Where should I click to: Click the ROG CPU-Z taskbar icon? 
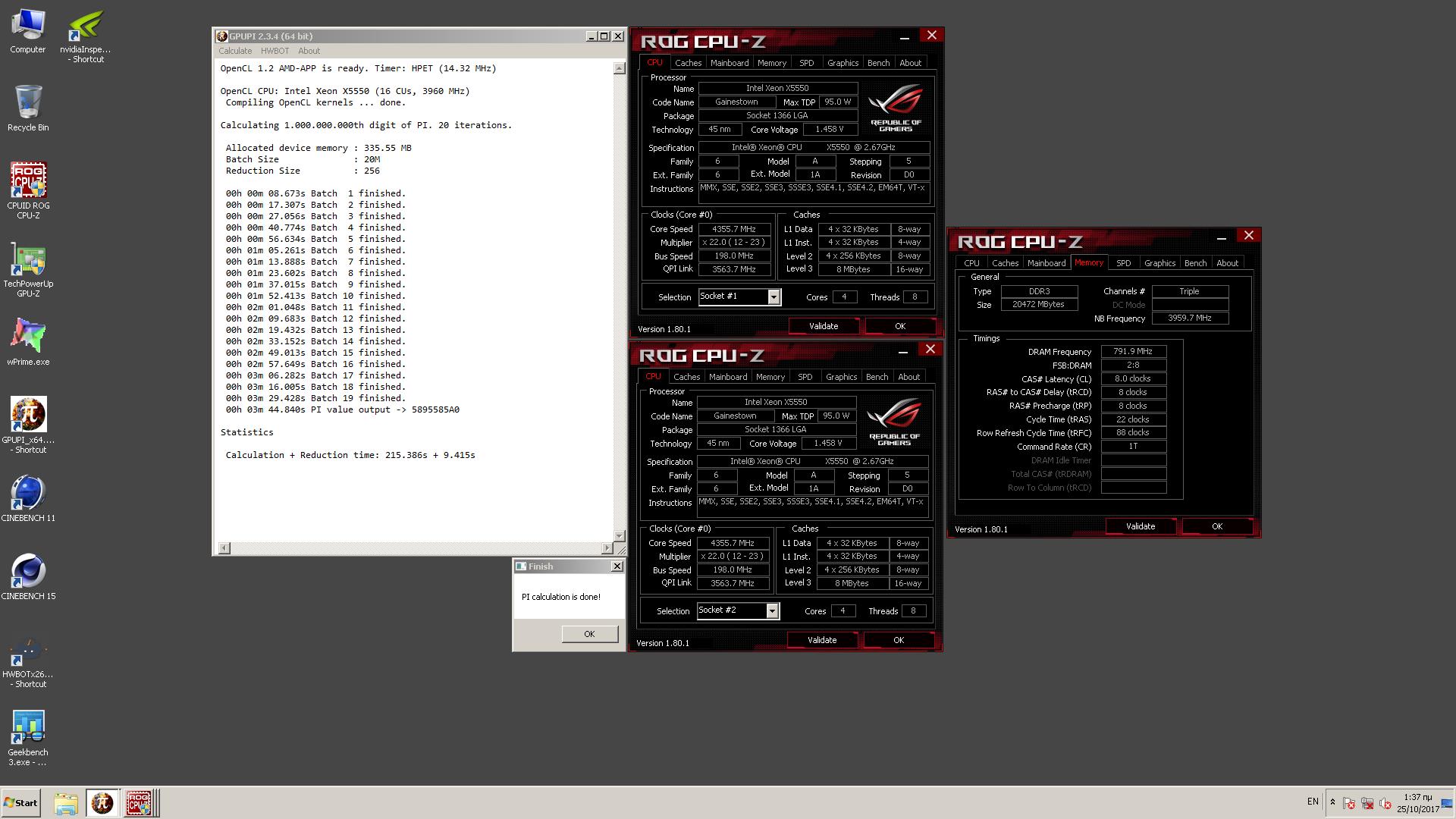139,803
